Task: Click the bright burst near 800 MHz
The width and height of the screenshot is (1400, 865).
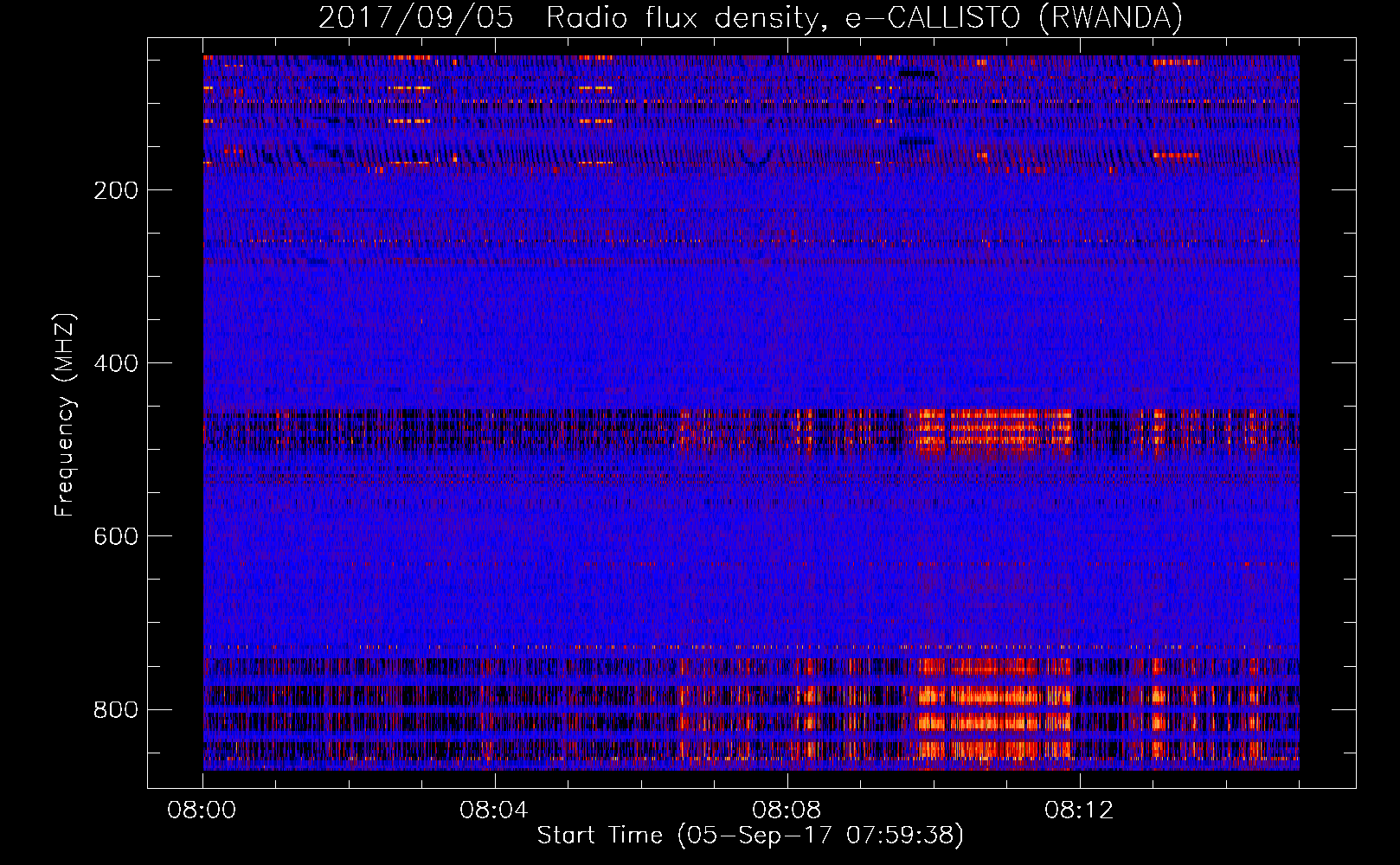Action: coord(994,709)
